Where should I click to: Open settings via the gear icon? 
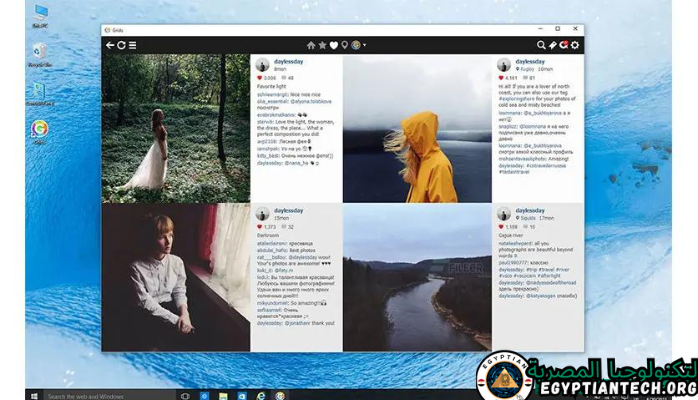click(575, 45)
